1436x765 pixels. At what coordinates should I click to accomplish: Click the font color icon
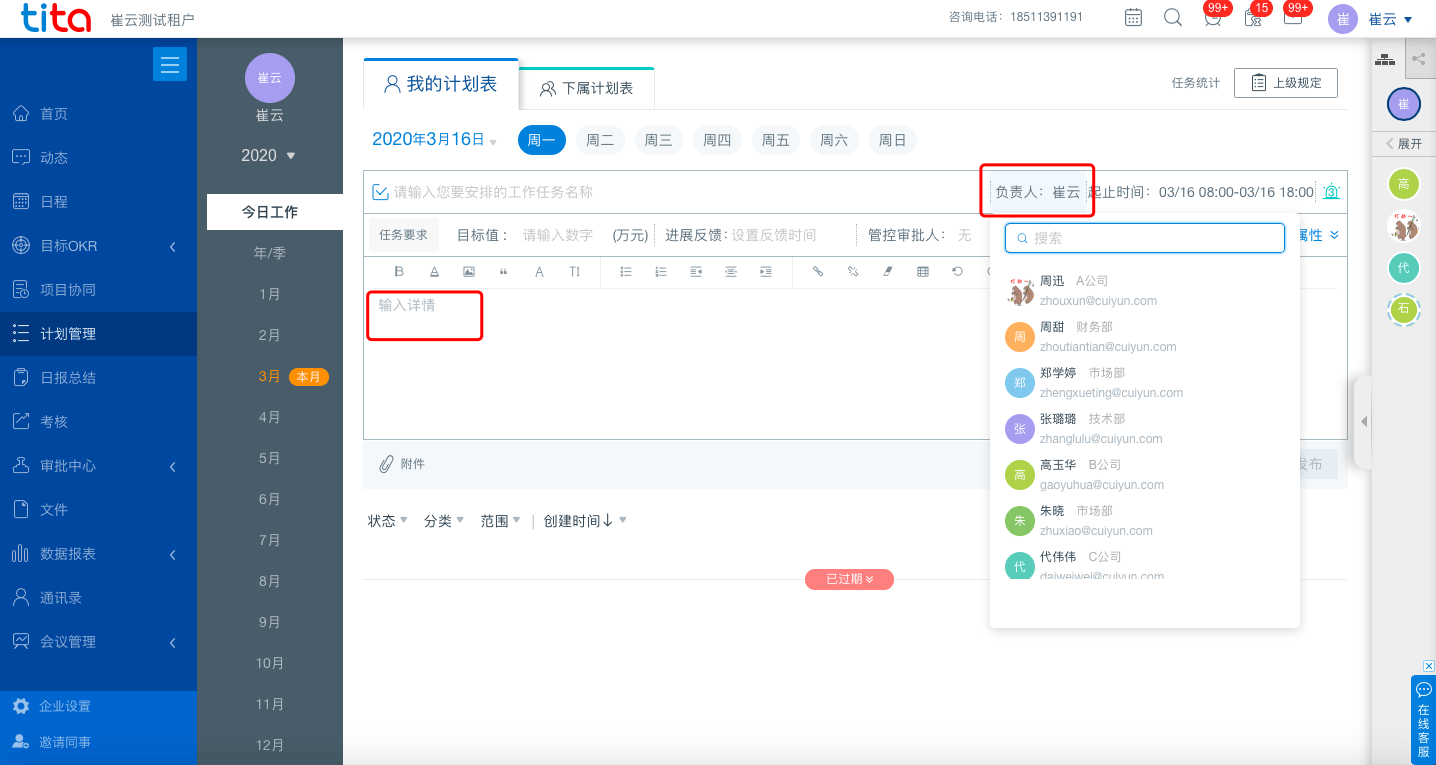[434, 271]
